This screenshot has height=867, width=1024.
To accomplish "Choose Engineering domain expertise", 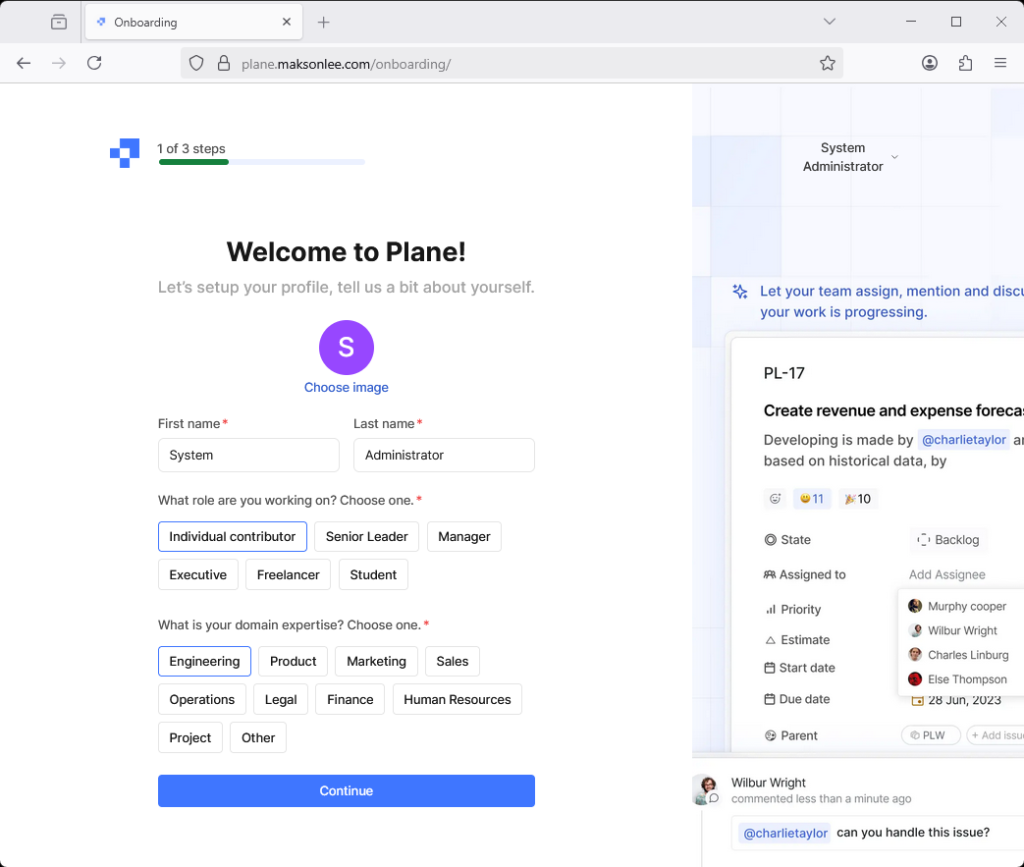I will pos(204,661).
